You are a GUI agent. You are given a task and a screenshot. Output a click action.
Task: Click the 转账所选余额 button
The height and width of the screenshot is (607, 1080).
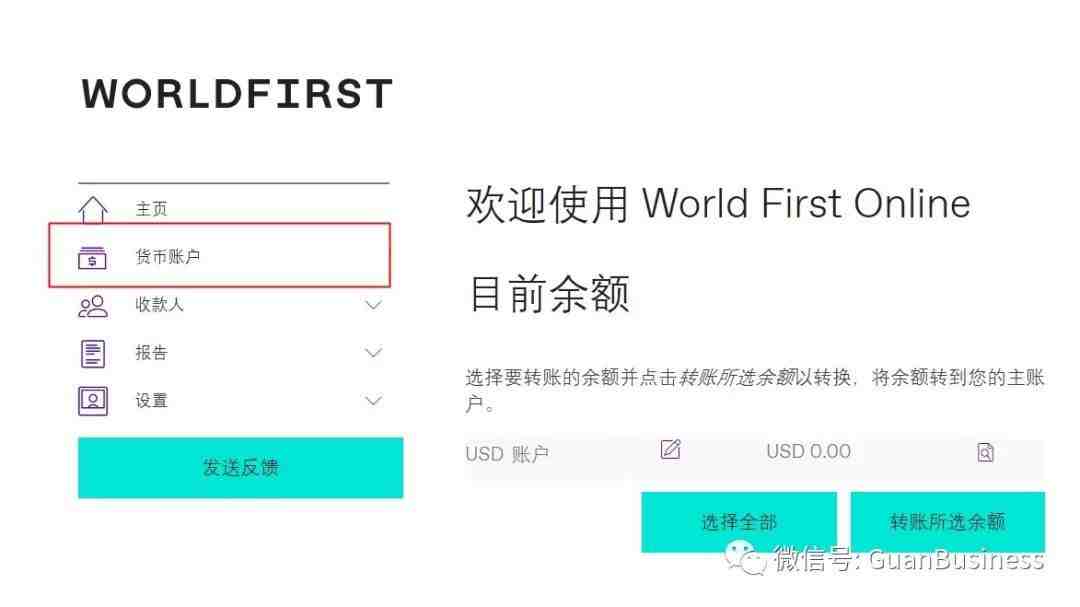[x=948, y=522]
